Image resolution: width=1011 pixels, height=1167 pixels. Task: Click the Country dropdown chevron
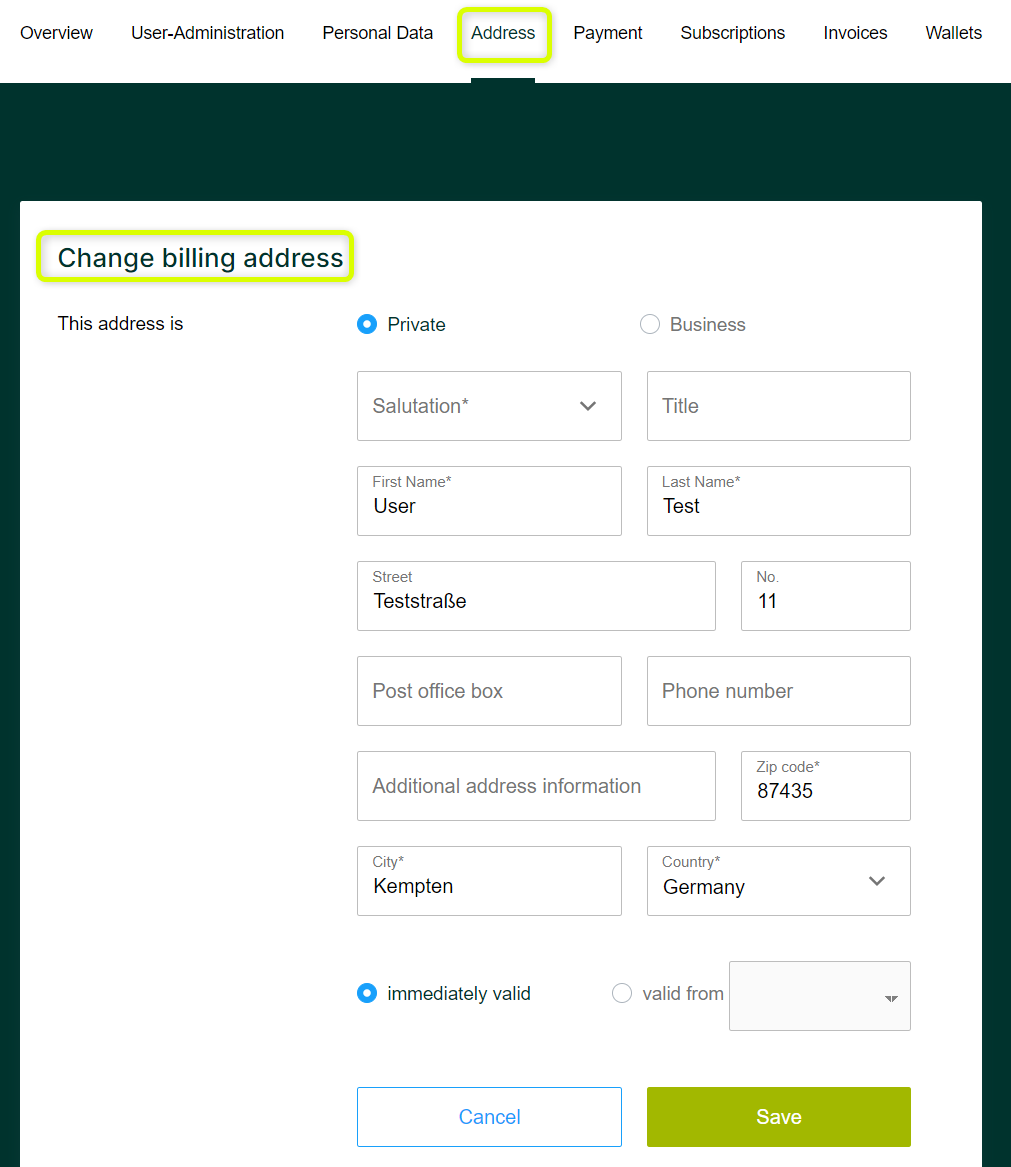coord(877,881)
